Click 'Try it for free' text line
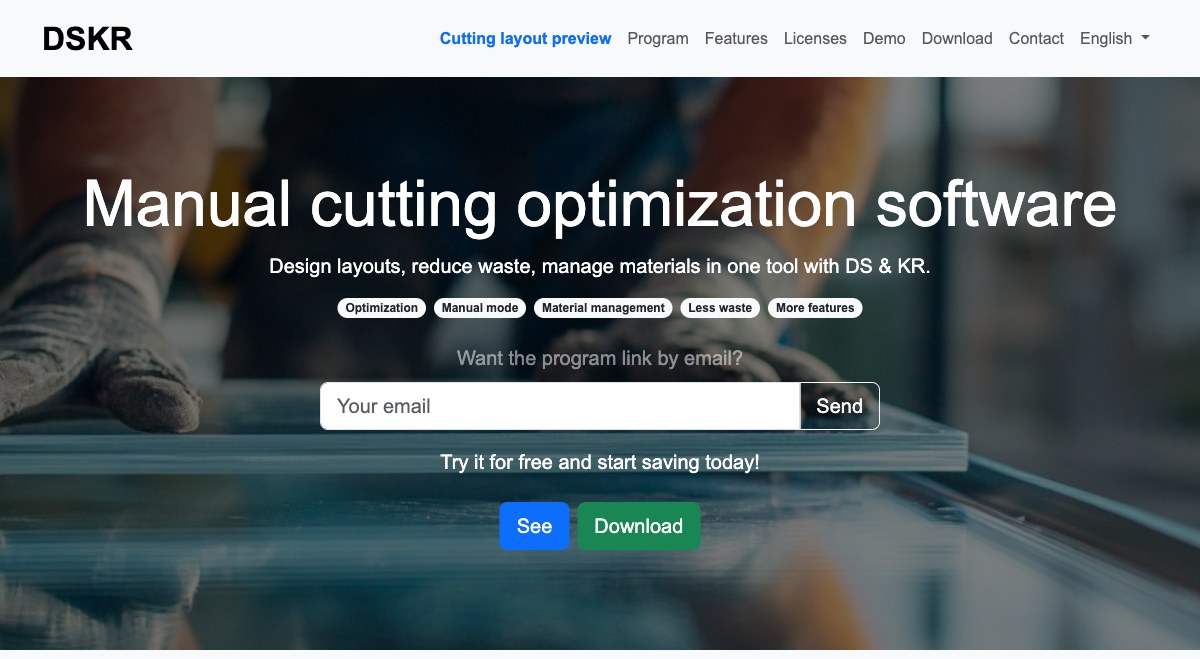 [x=600, y=462]
